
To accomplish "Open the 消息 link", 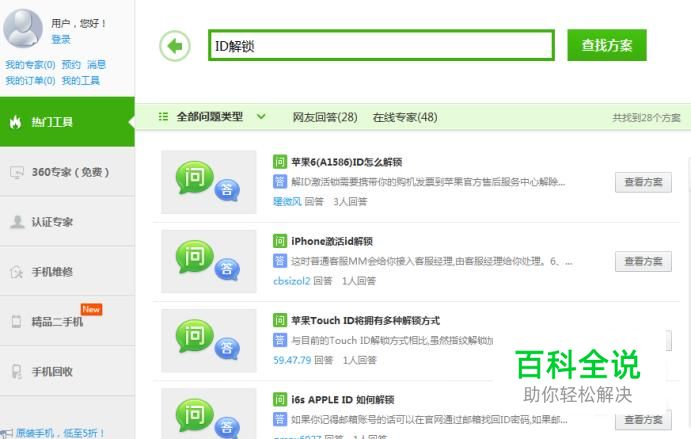I will tap(97, 65).
